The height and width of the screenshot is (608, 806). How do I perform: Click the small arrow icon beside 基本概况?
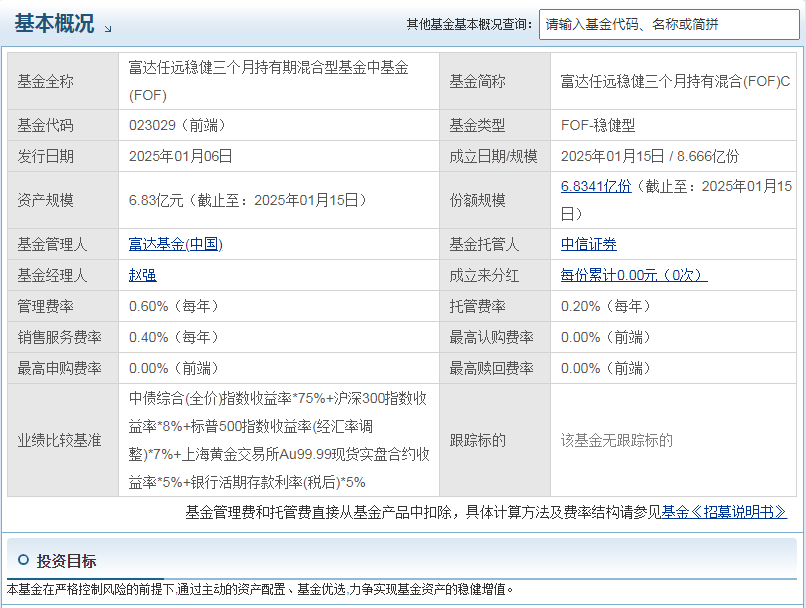pyautogui.click(x=108, y=29)
